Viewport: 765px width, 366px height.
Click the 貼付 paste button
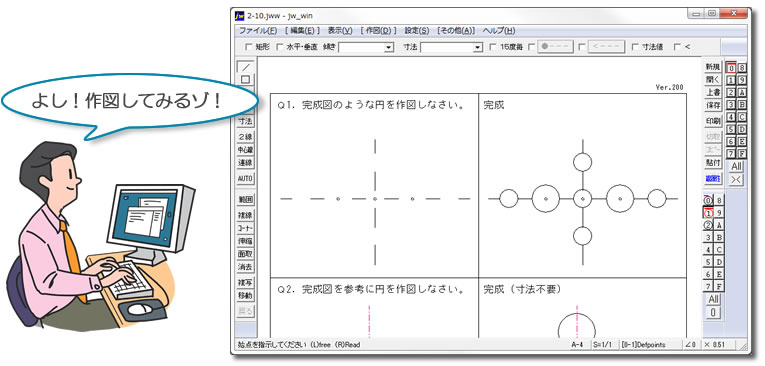pyautogui.click(x=713, y=163)
